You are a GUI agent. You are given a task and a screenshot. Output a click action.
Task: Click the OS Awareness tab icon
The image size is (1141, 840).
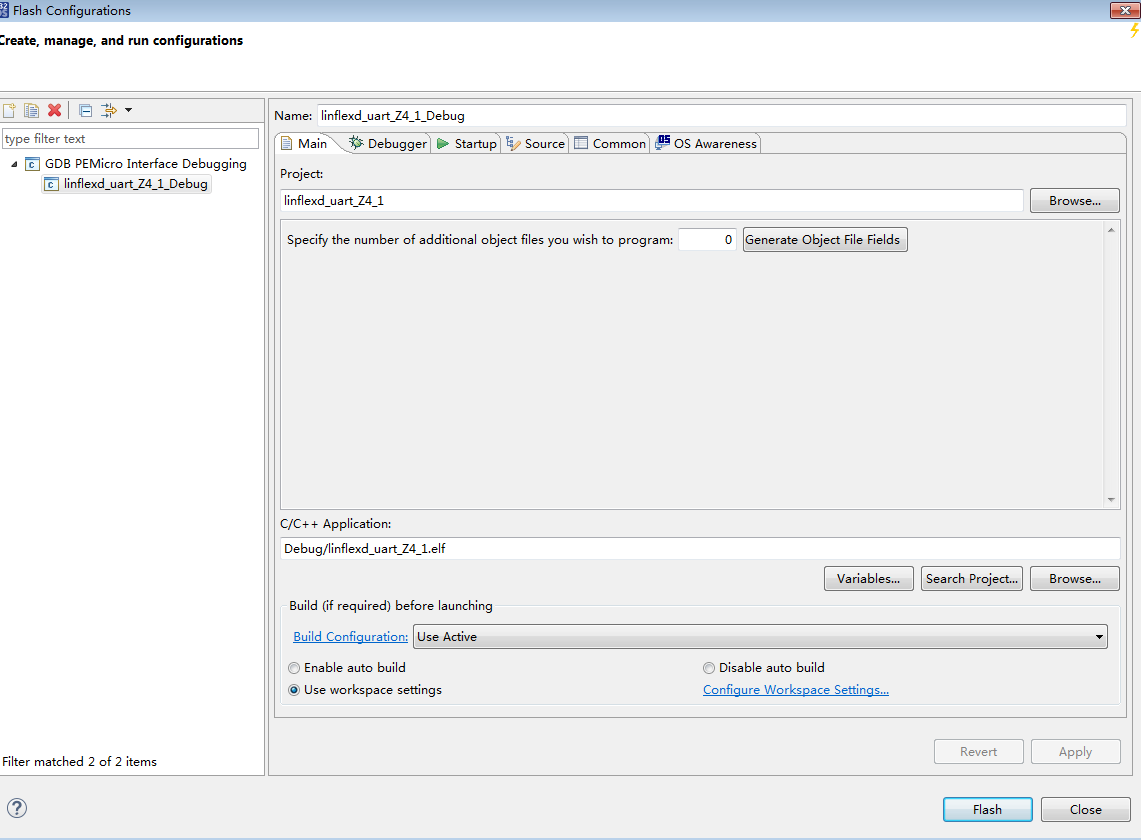662,142
